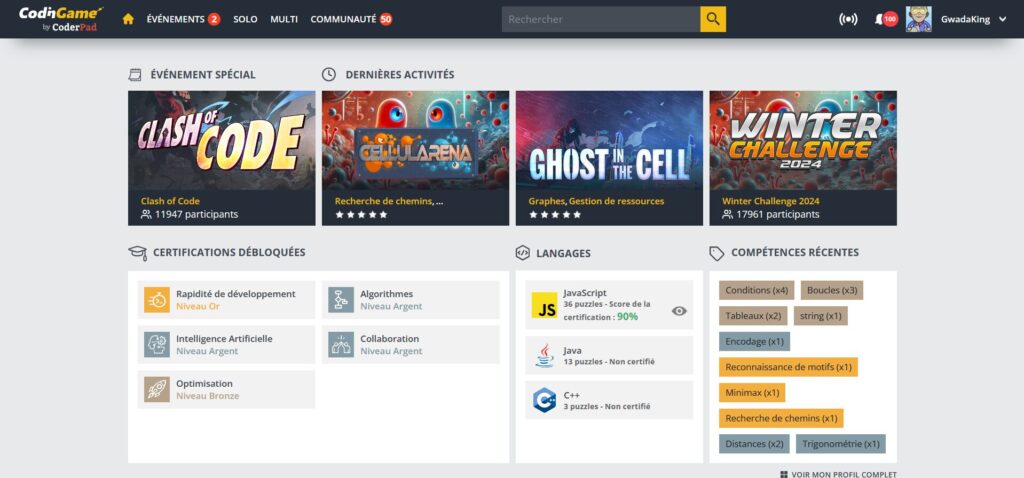Select Reconnaissance de motifs (x1) tag

pos(788,367)
